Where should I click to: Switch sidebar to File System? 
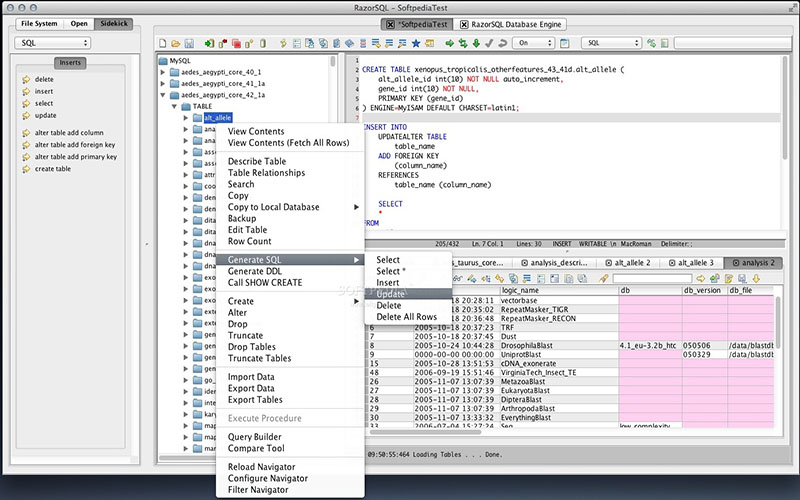39,23
